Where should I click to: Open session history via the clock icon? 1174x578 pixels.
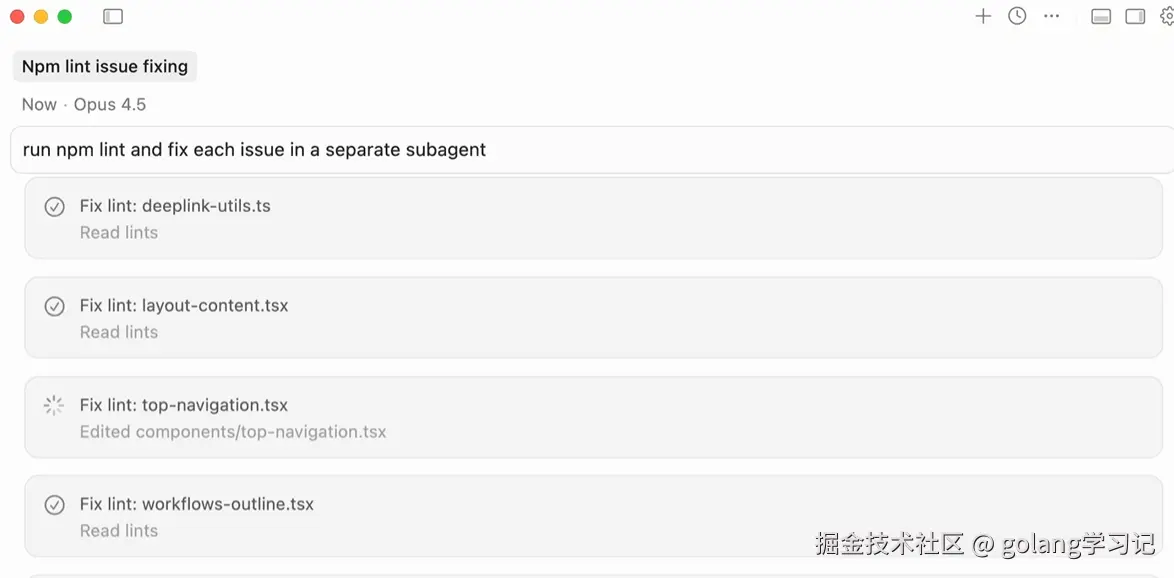1017,16
